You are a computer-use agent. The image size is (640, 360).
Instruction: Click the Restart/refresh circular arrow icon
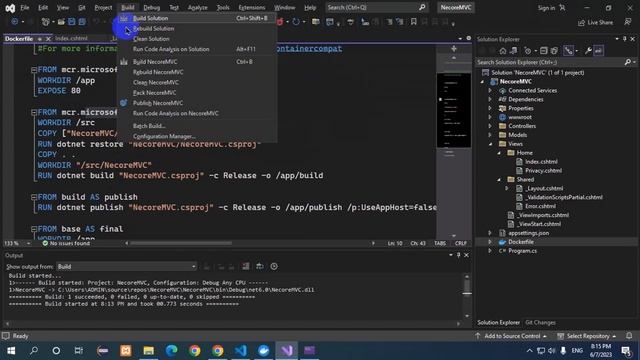click(296, 22)
